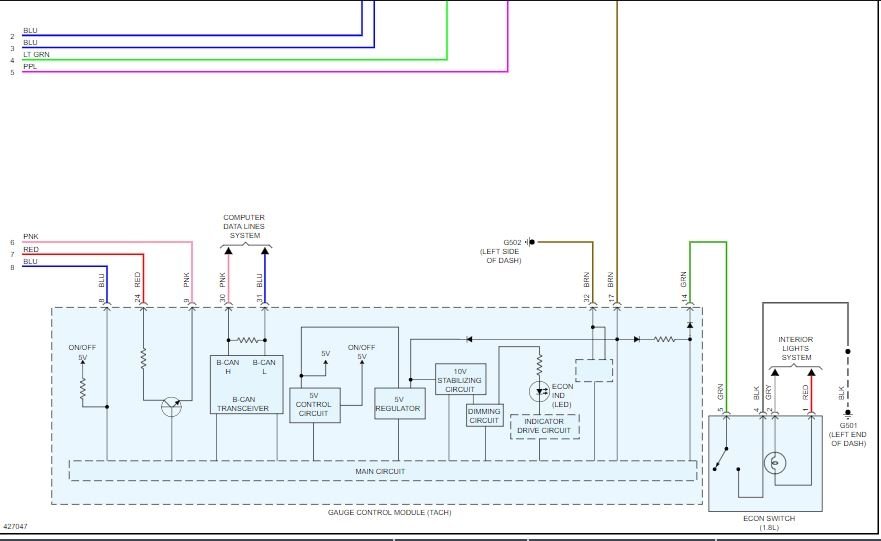Click the pin 14 GRN connector terminal
881x541 pixels.
pyautogui.click(x=690, y=304)
